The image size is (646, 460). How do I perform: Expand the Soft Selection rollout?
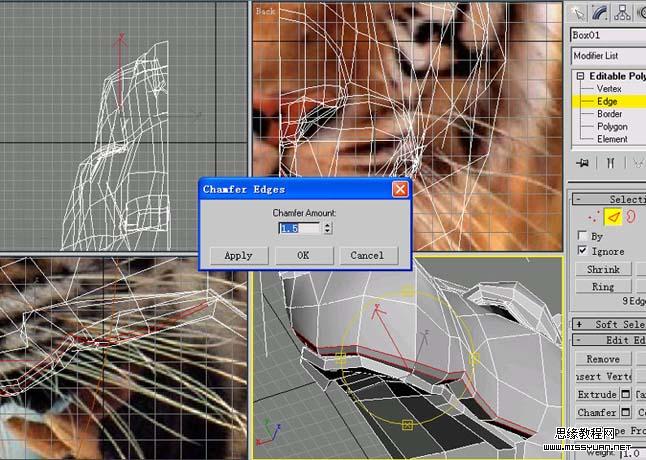(x=609, y=325)
